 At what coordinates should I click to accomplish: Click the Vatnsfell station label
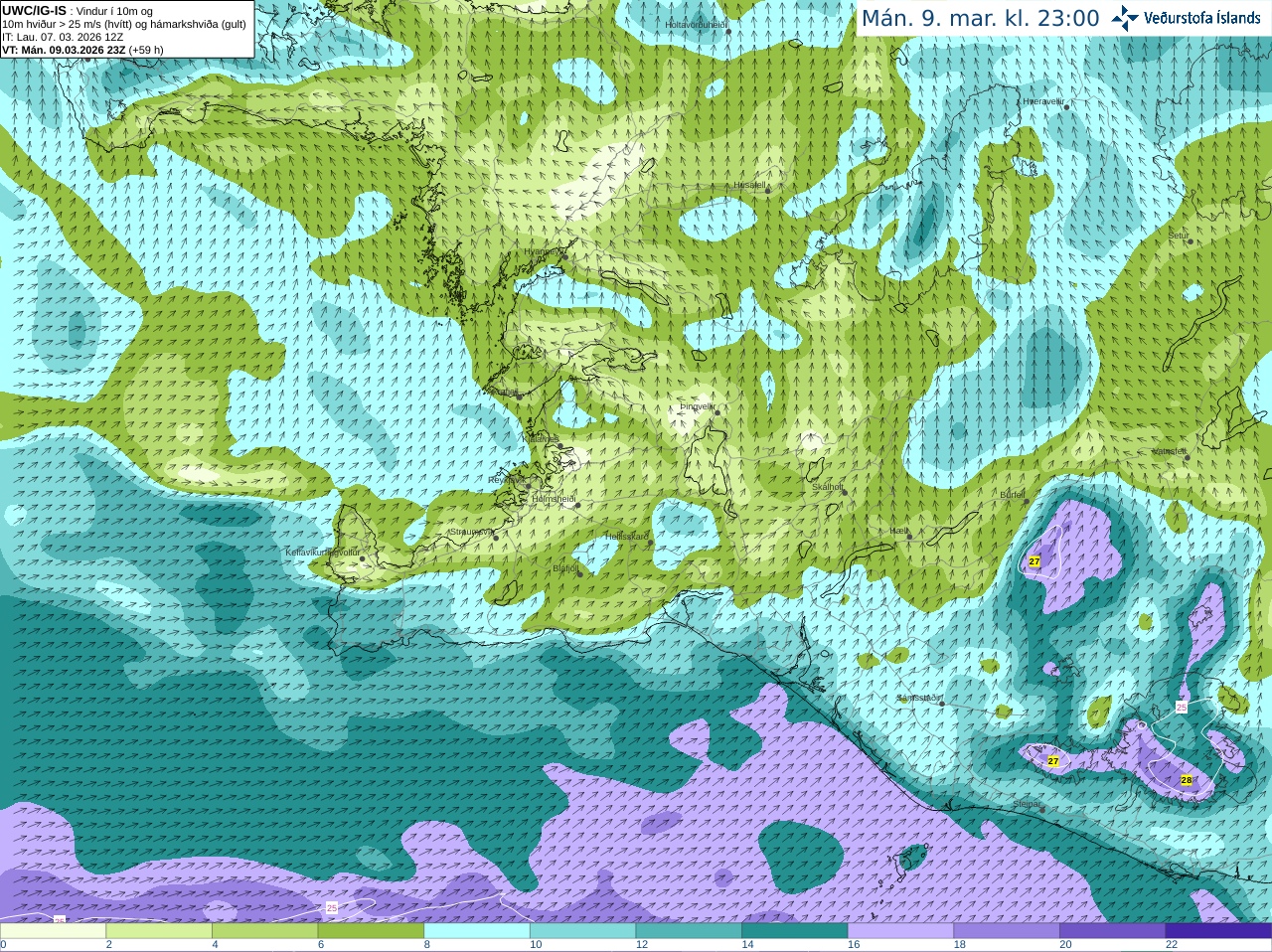point(1170,451)
